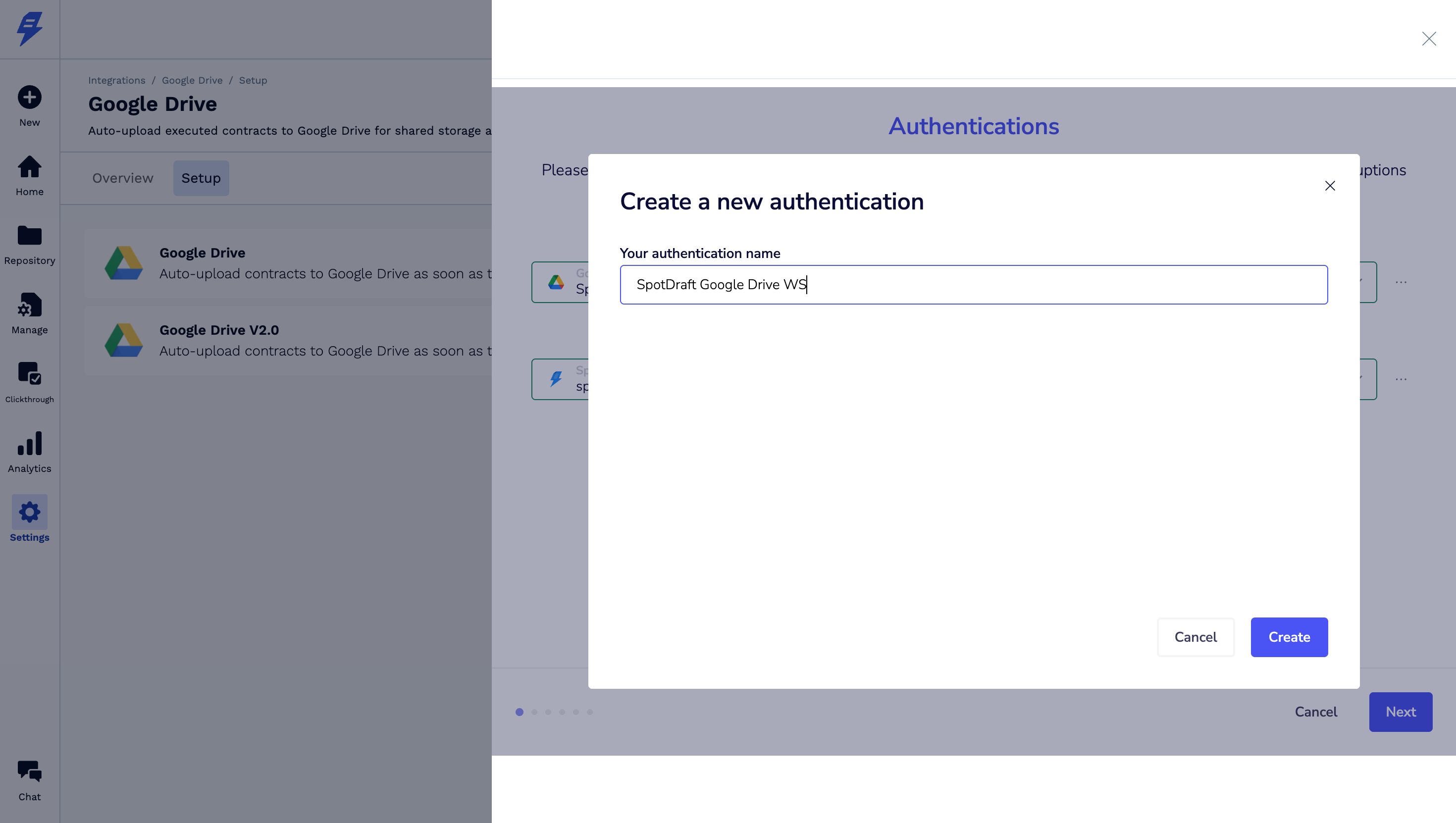This screenshot has width=1456, height=823.
Task: Click the authentication name input field
Action: pos(973,284)
